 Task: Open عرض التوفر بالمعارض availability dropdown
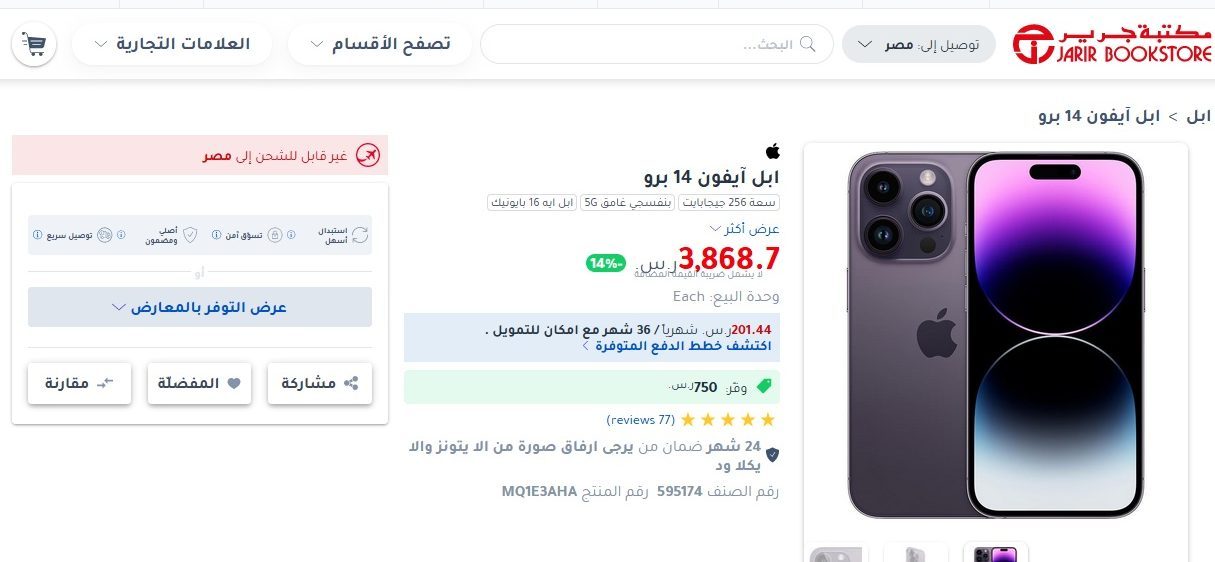[200, 307]
